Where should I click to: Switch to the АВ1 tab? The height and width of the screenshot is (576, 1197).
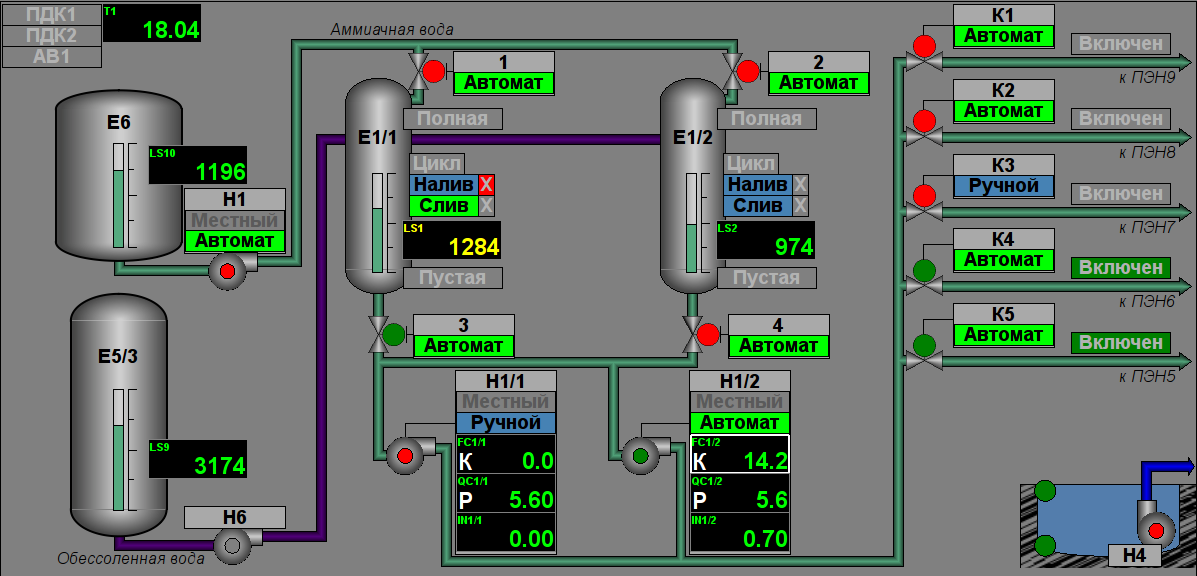52,56
